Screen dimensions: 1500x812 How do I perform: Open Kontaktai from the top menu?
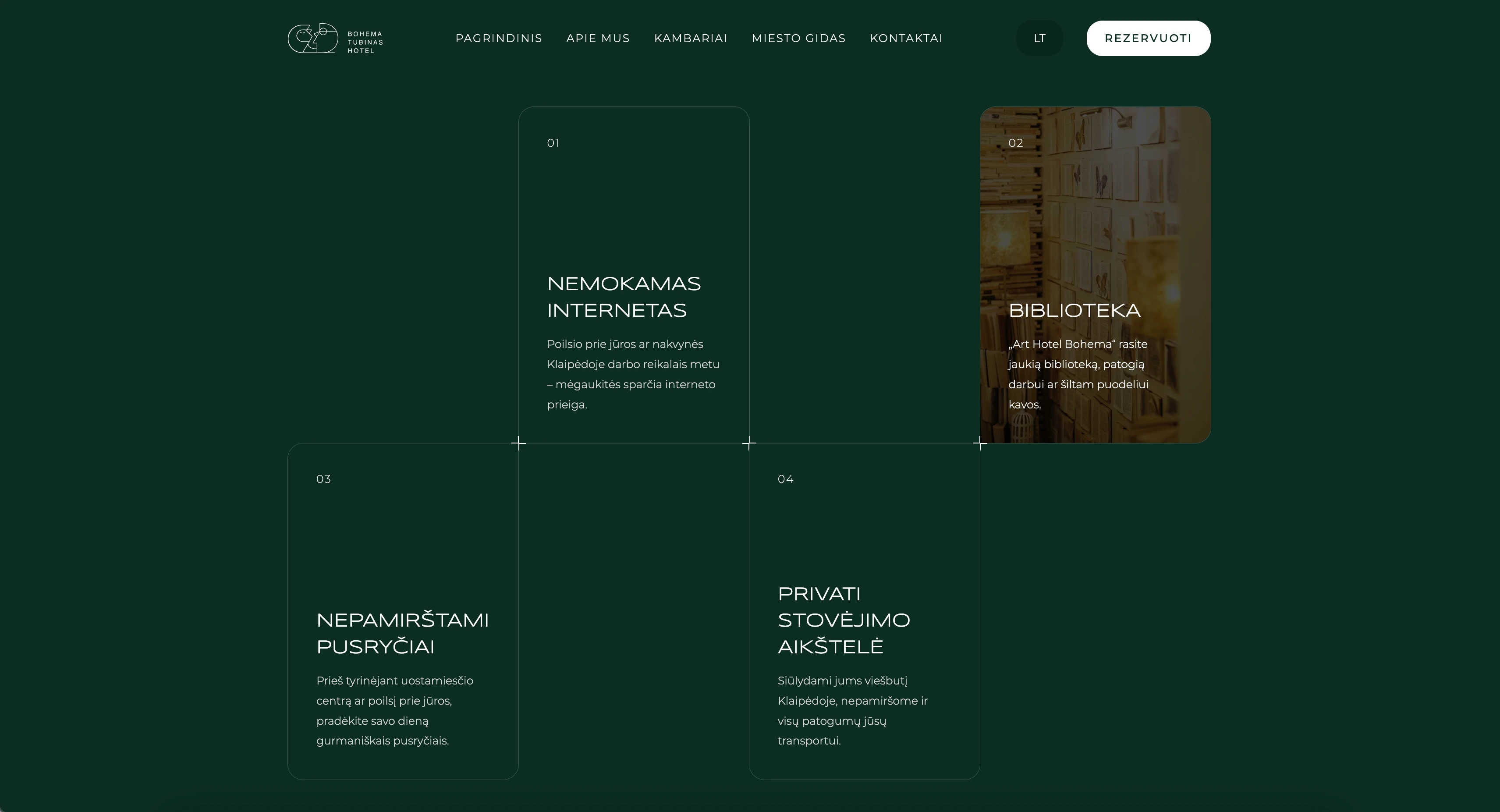click(x=906, y=39)
